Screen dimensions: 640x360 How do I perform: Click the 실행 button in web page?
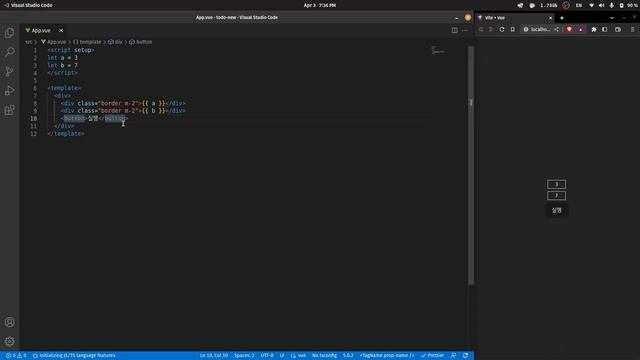556,210
